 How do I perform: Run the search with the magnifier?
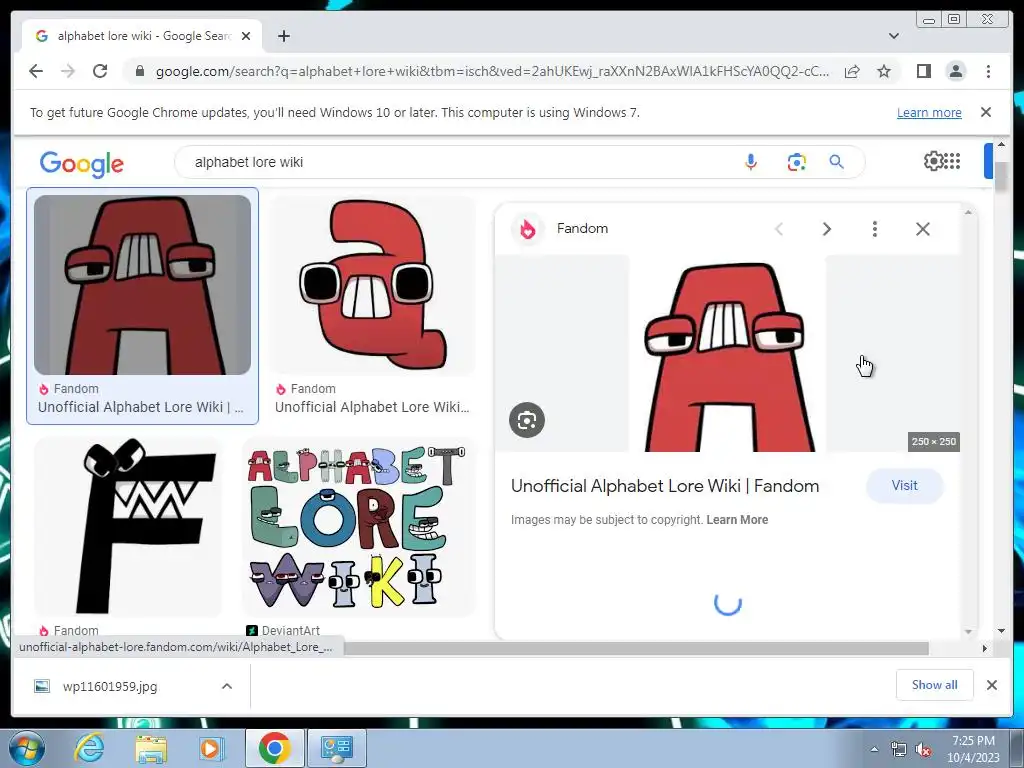tap(837, 162)
